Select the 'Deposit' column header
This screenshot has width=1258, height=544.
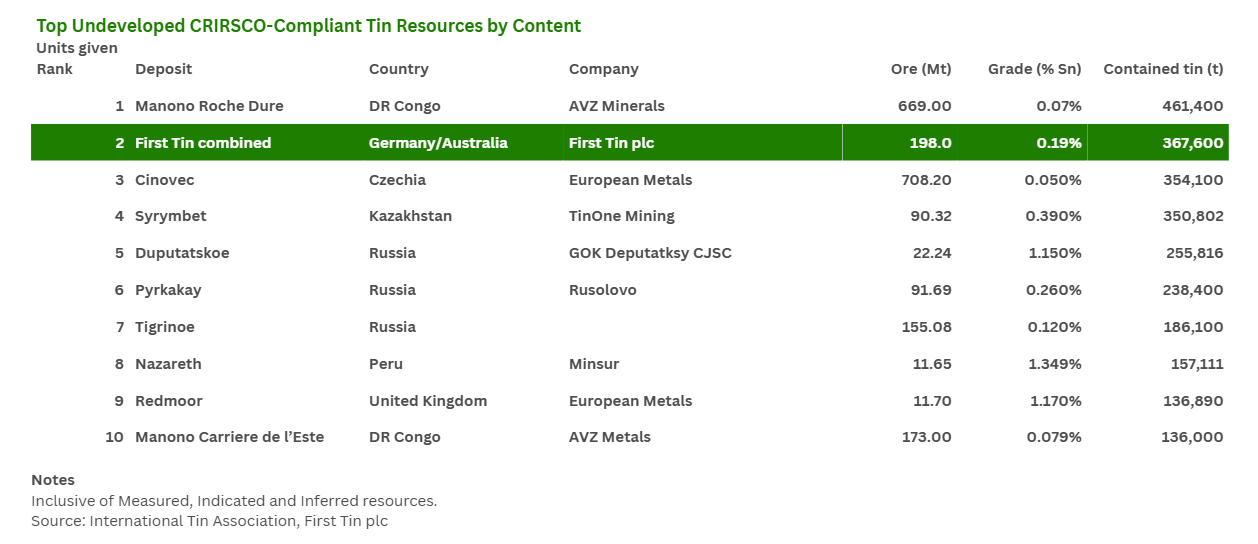point(164,69)
